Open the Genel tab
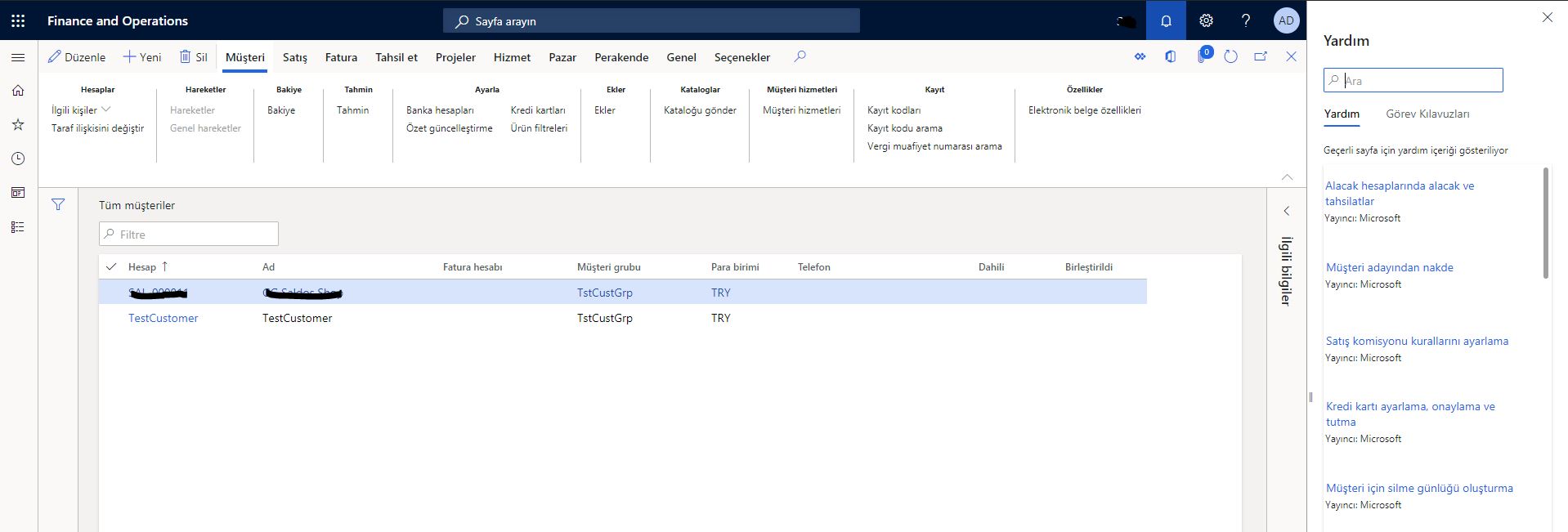The height and width of the screenshot is (532, 1568). click(681, 57)
